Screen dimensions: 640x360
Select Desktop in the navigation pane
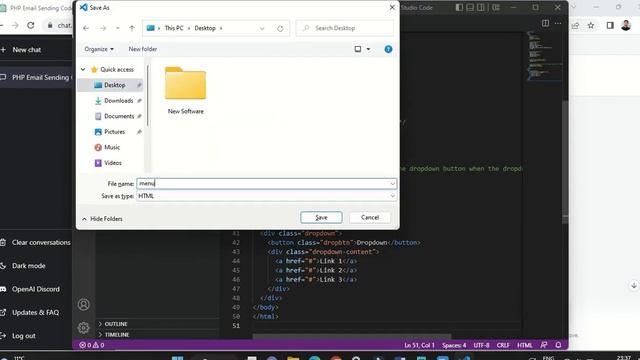(x=114, y=85)
